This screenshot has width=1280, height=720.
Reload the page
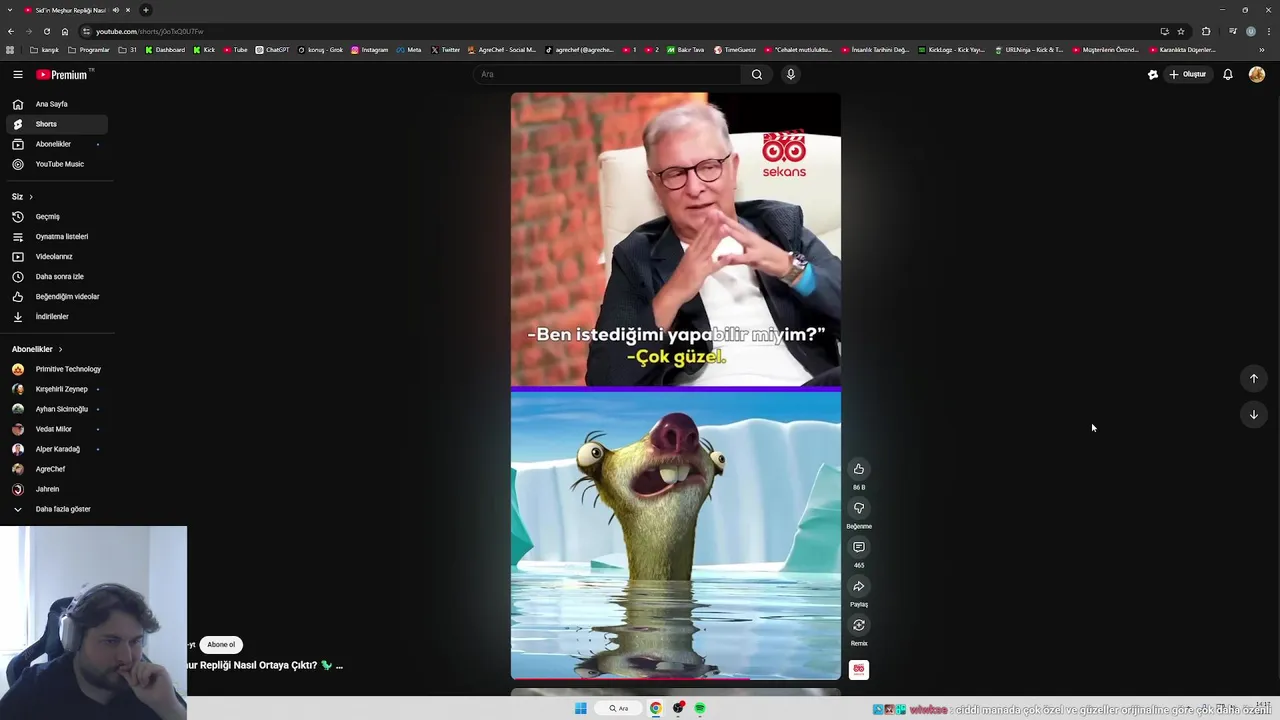[x=46, y=31]
